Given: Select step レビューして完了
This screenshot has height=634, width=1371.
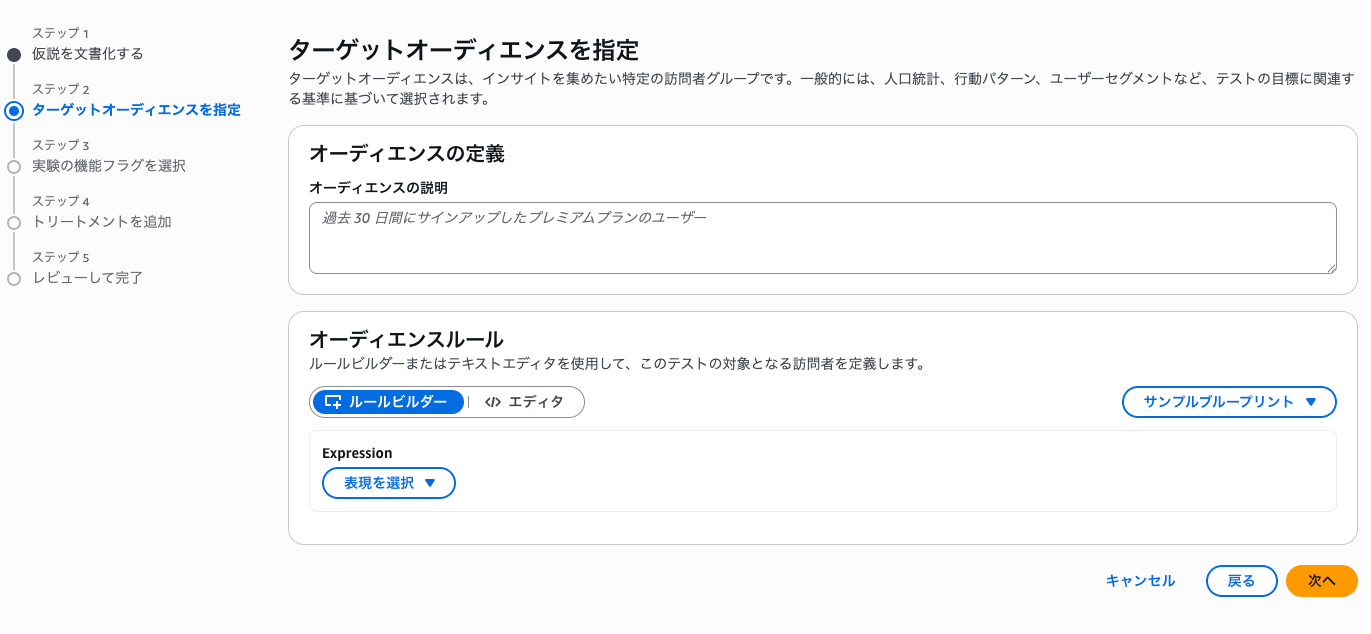Looking at the screenshot, I should coord(88,278).
